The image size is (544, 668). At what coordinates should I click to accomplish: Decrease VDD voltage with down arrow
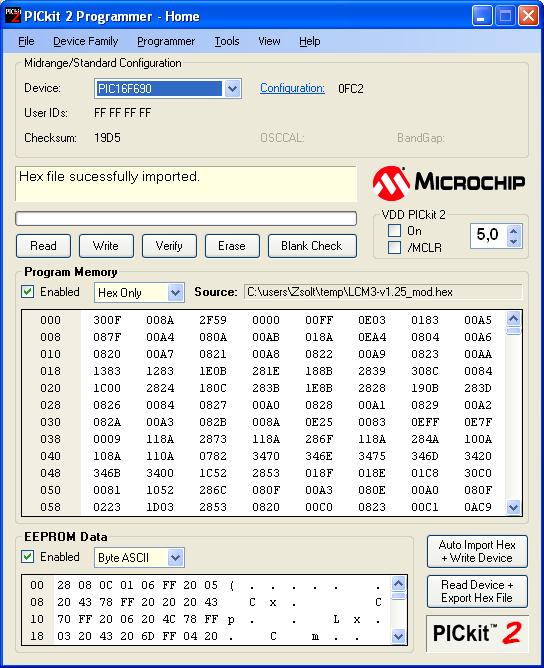coord(514,241)
